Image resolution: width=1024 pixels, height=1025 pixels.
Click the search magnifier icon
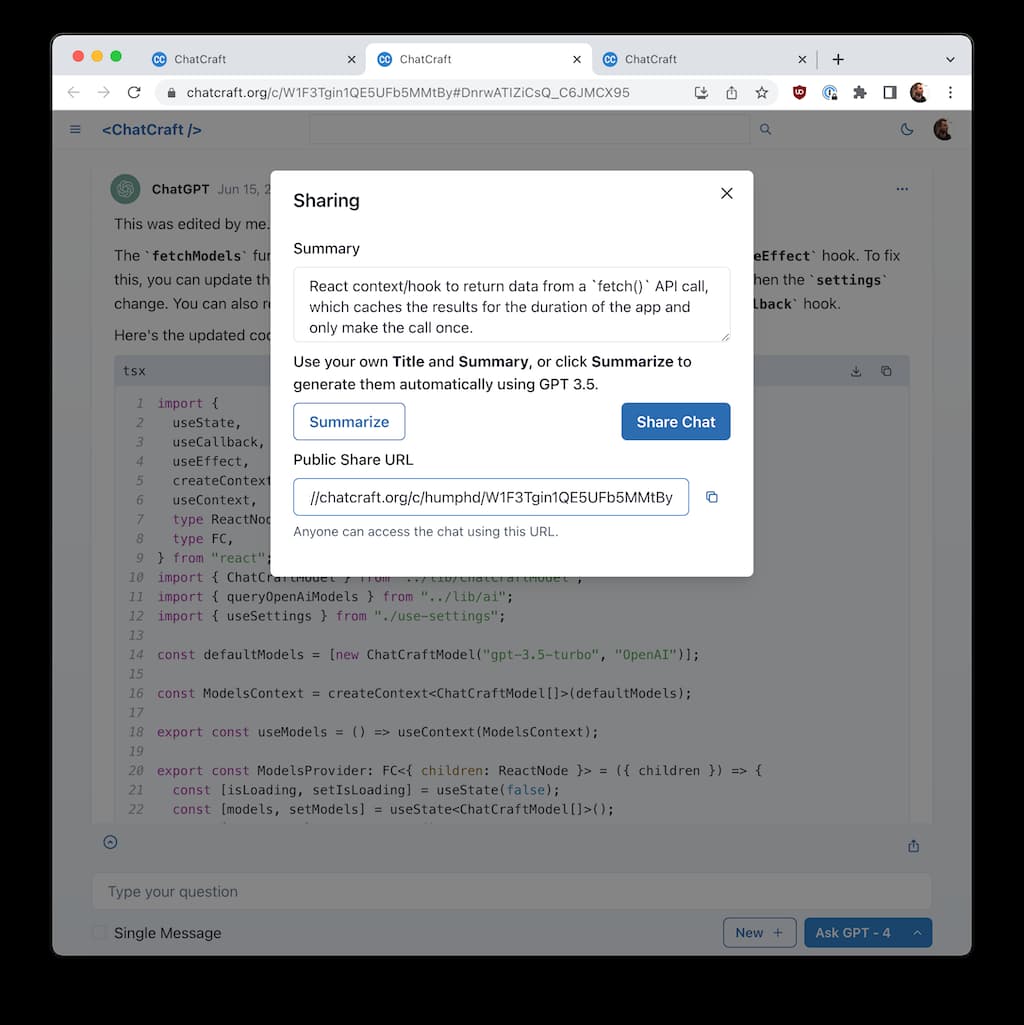tap(766, 129)
